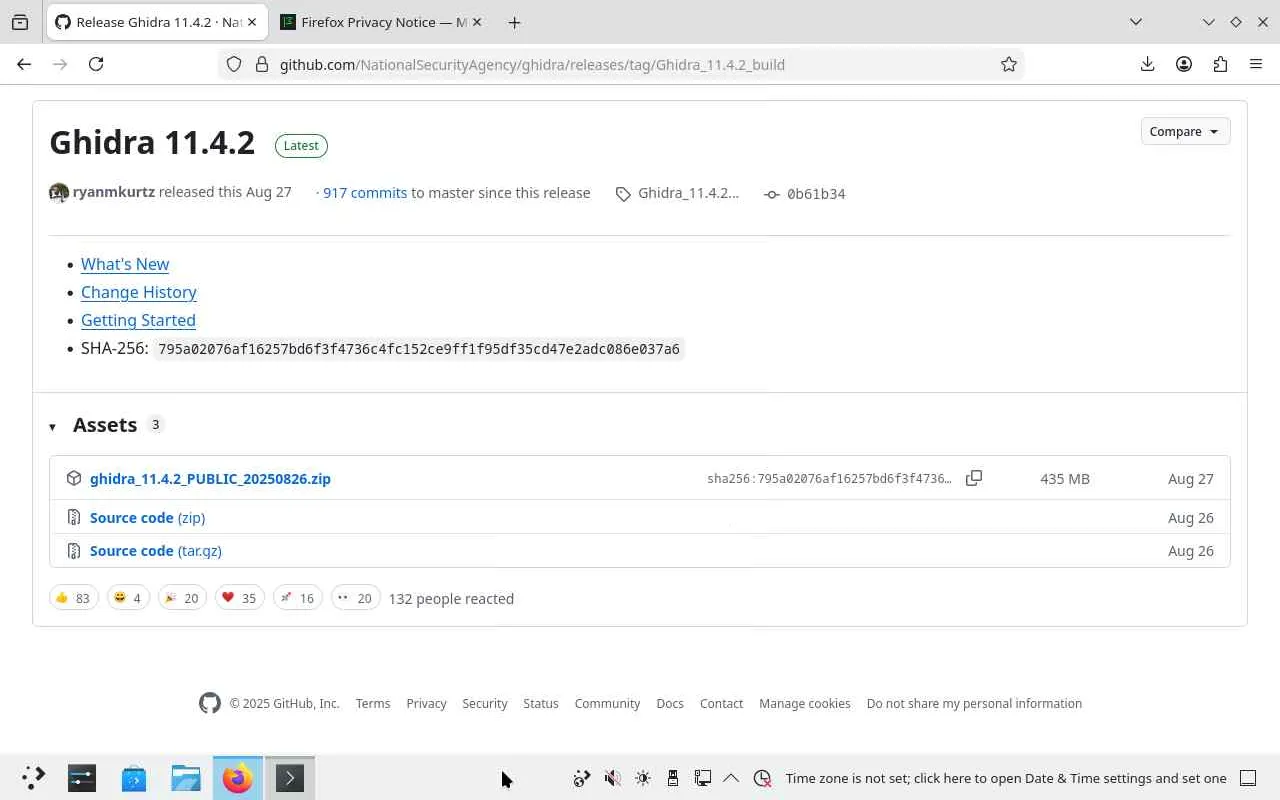Image resolution: width=1280 pixels, height=800 pixels.
Task: Open the Contact footer link
Action: click(x=721, y=703)
